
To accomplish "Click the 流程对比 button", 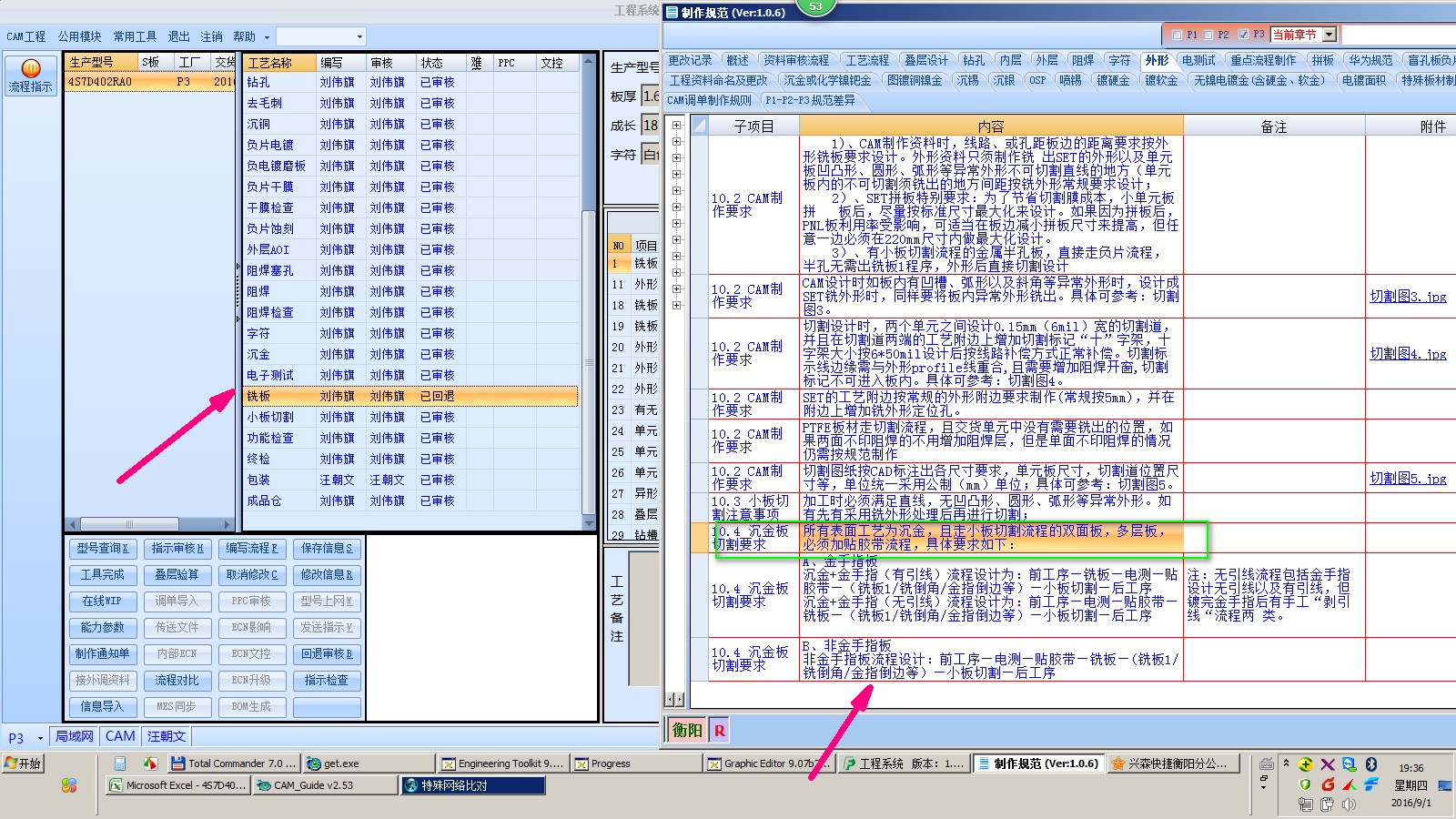I will 177,681.
